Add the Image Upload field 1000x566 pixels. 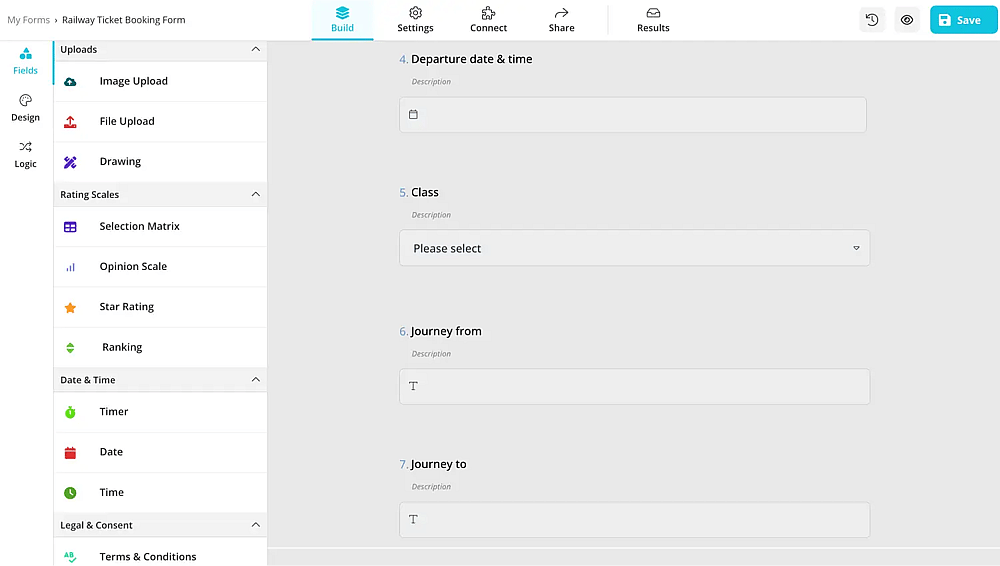pyautogui.click(x=161, y=81)
